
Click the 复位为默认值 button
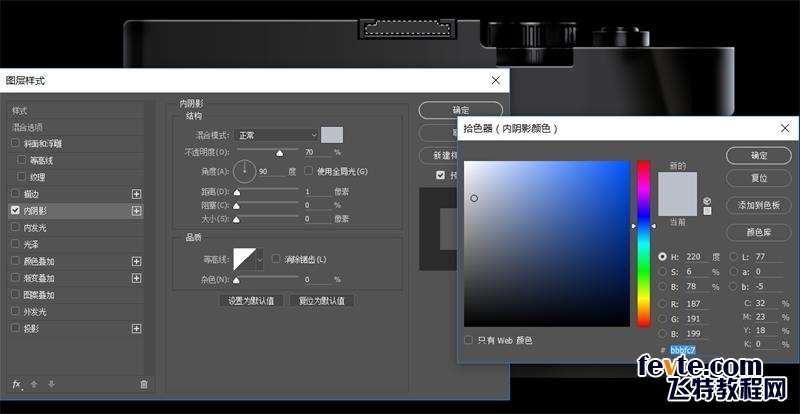(321, 301)
